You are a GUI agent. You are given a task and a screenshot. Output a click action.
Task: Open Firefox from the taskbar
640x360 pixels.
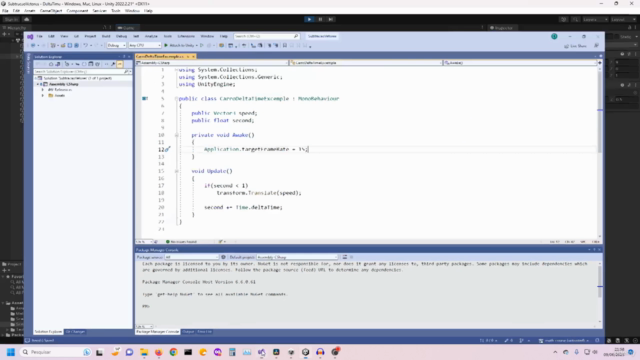158,352
